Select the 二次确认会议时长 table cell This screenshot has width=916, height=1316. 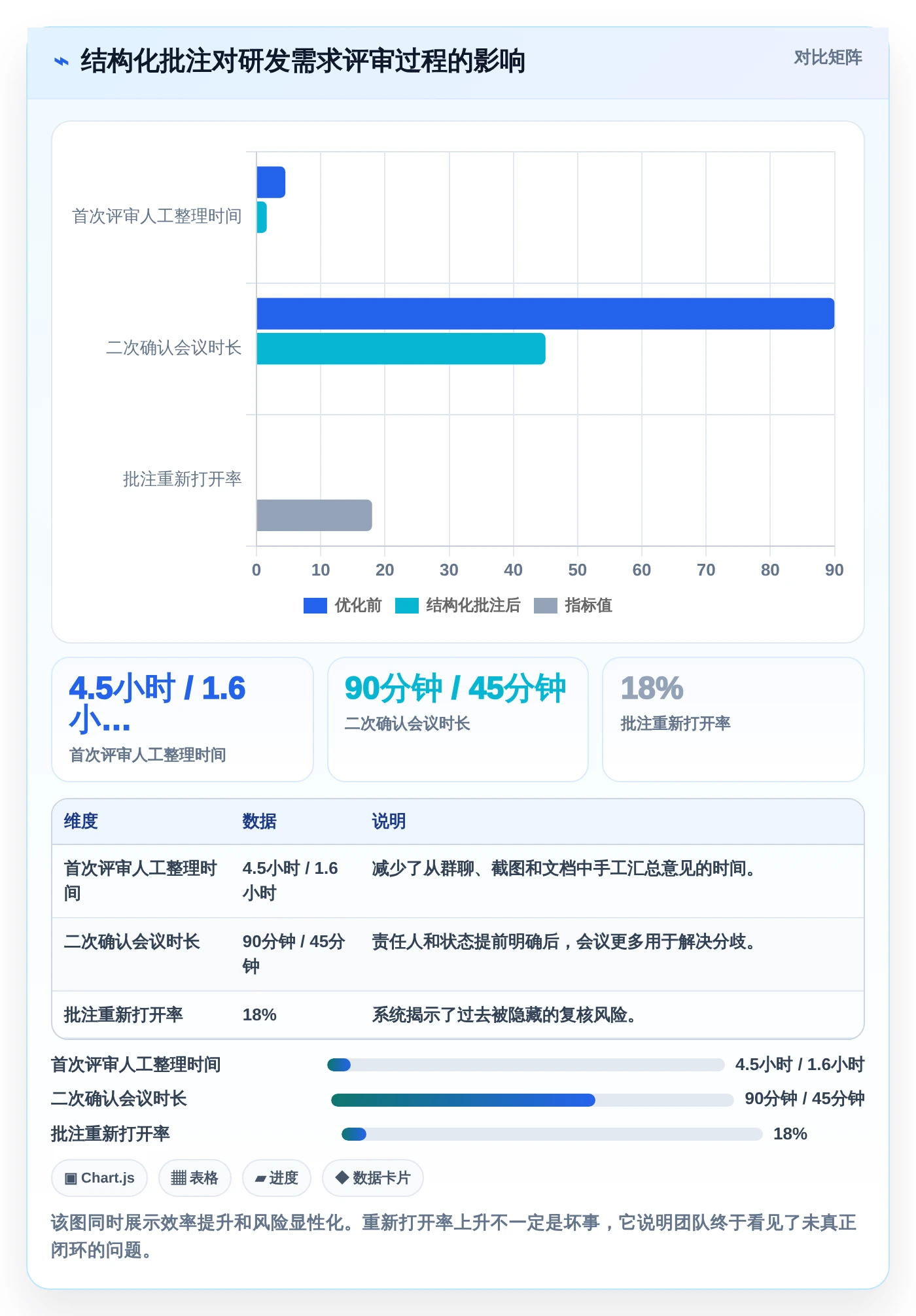point(141,954)
